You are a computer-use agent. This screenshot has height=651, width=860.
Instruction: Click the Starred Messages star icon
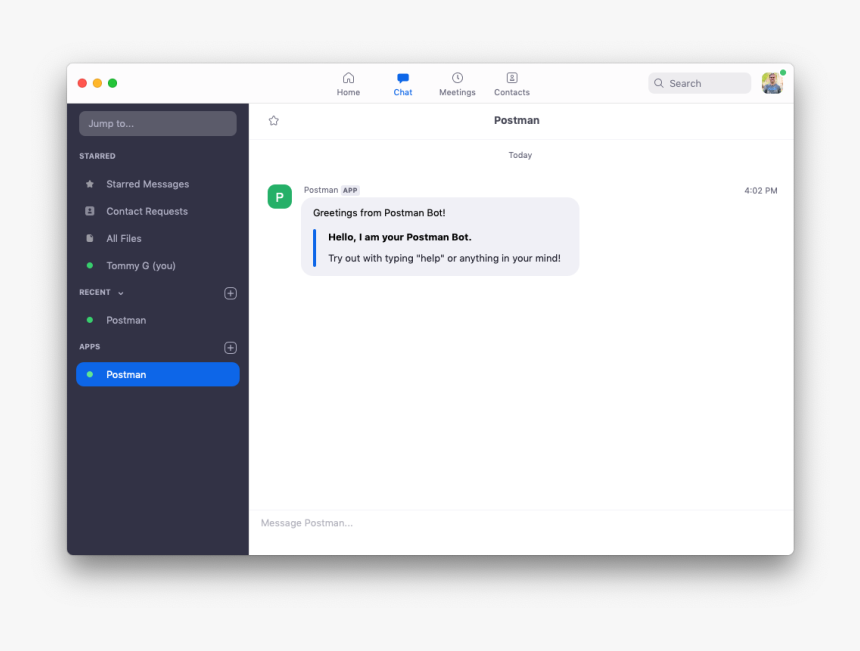[x=90, y=184]
